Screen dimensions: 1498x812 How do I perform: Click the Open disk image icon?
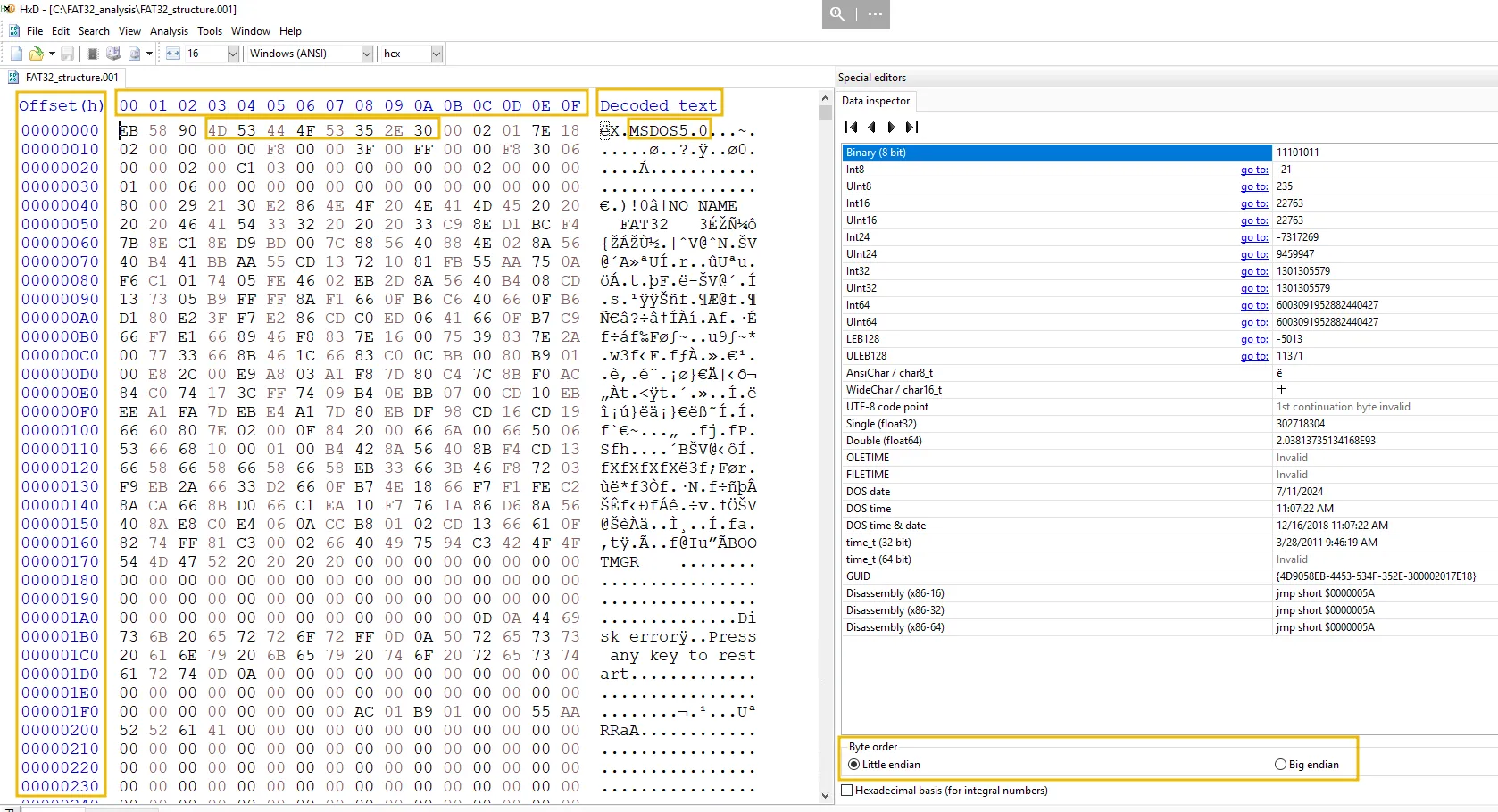coord(134,54)
